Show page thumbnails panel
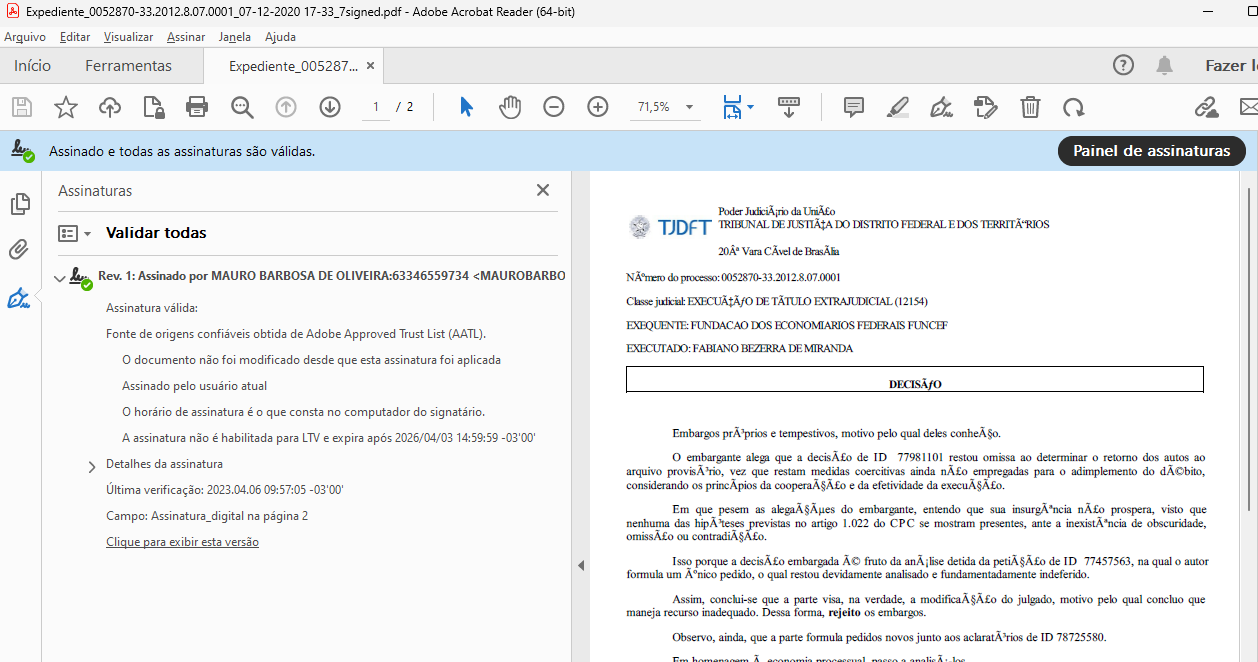Image resolution: width=1258 pixels, height=662 pixels. 19,204
